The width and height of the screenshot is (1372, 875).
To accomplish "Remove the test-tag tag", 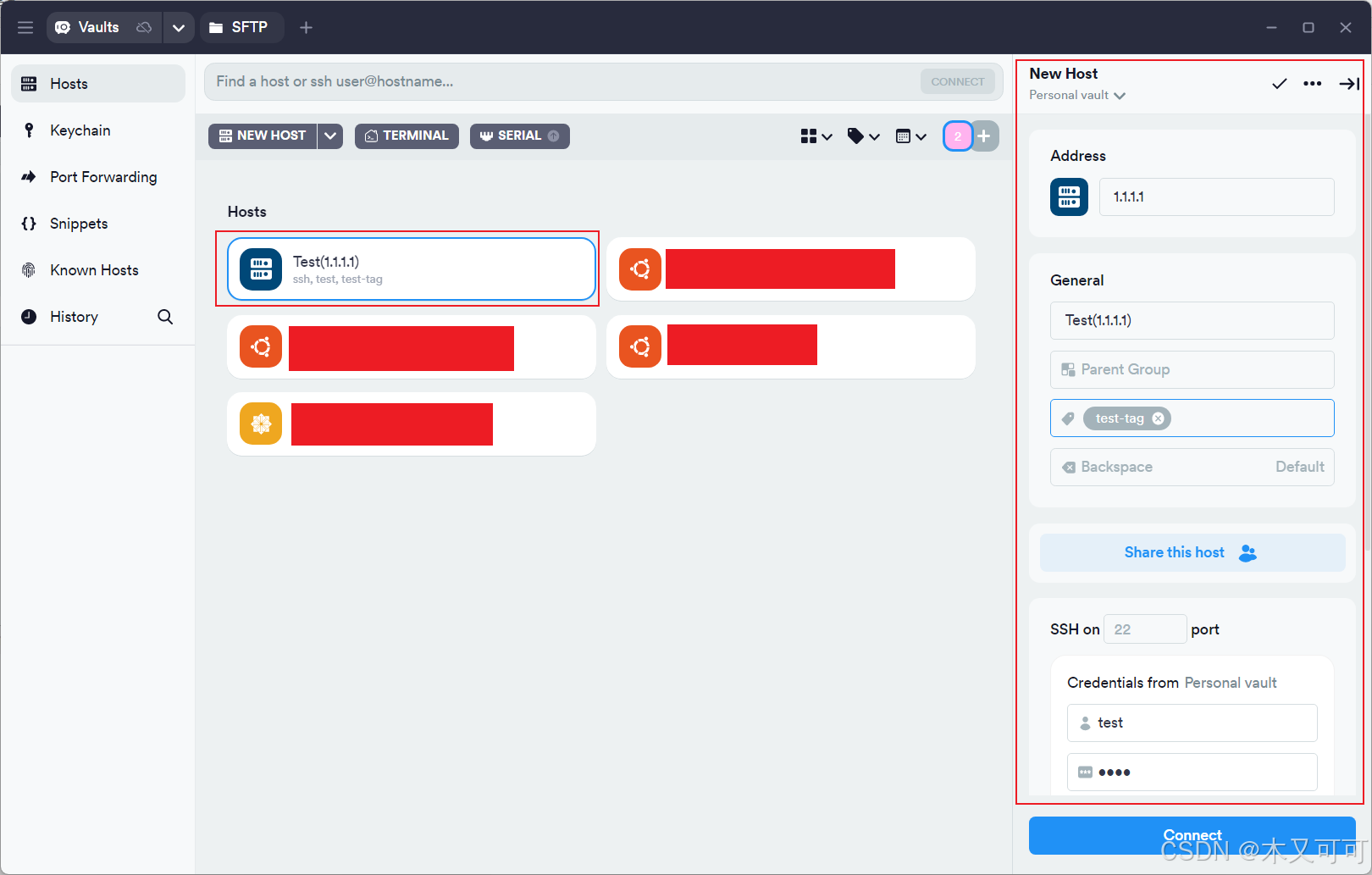I will 1158,418.
